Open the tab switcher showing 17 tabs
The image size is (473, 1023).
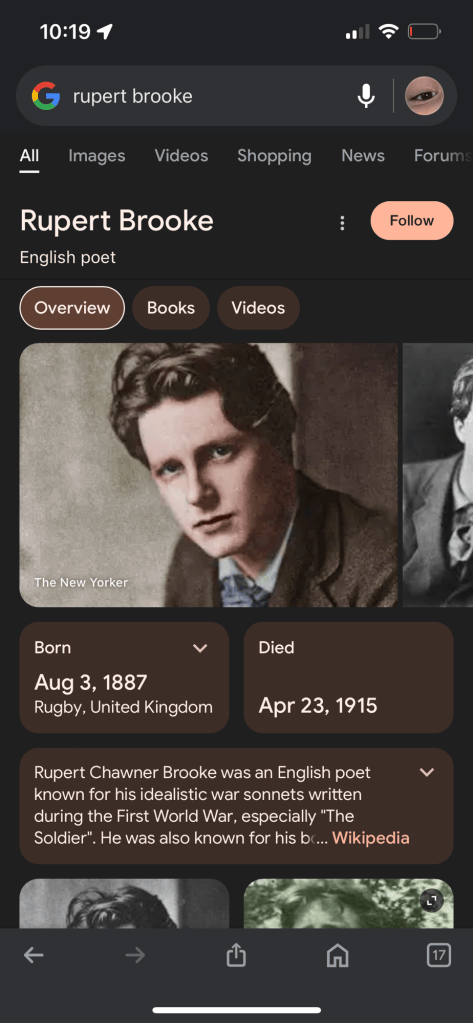(x=438, y=956)
